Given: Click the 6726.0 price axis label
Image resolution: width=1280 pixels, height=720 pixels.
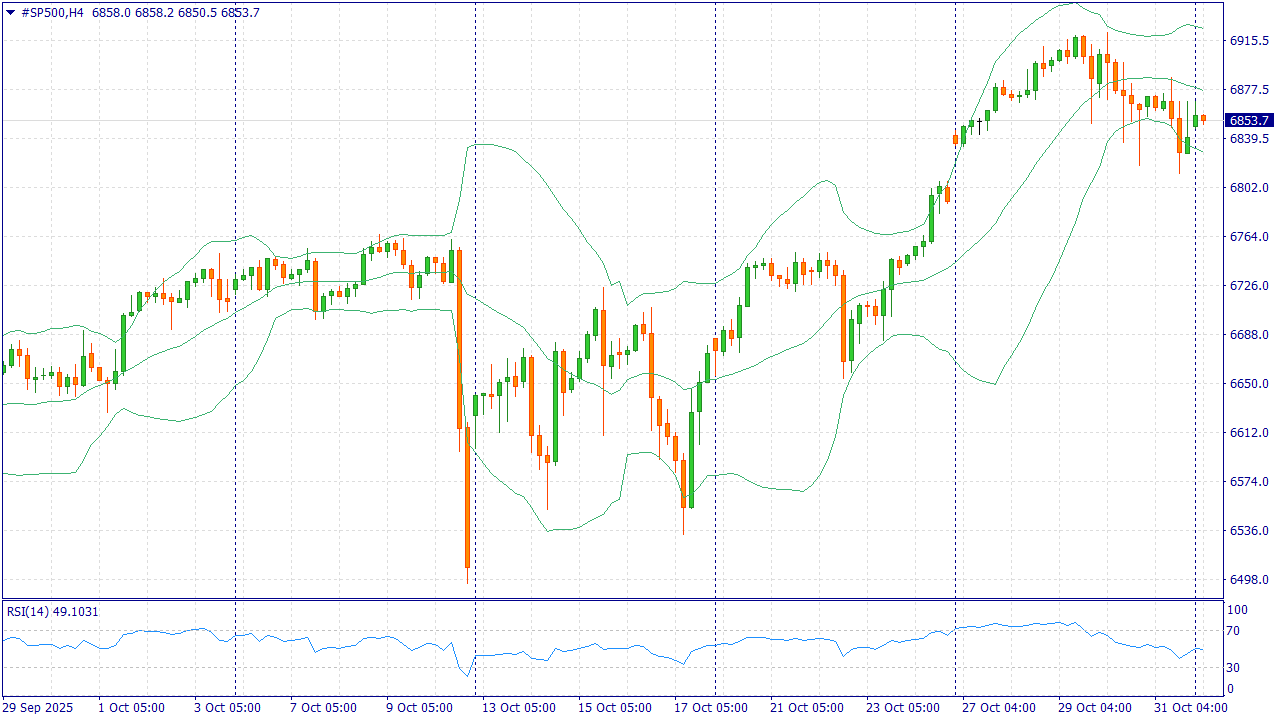Looking at the screenshot, I should (1249, 286).
